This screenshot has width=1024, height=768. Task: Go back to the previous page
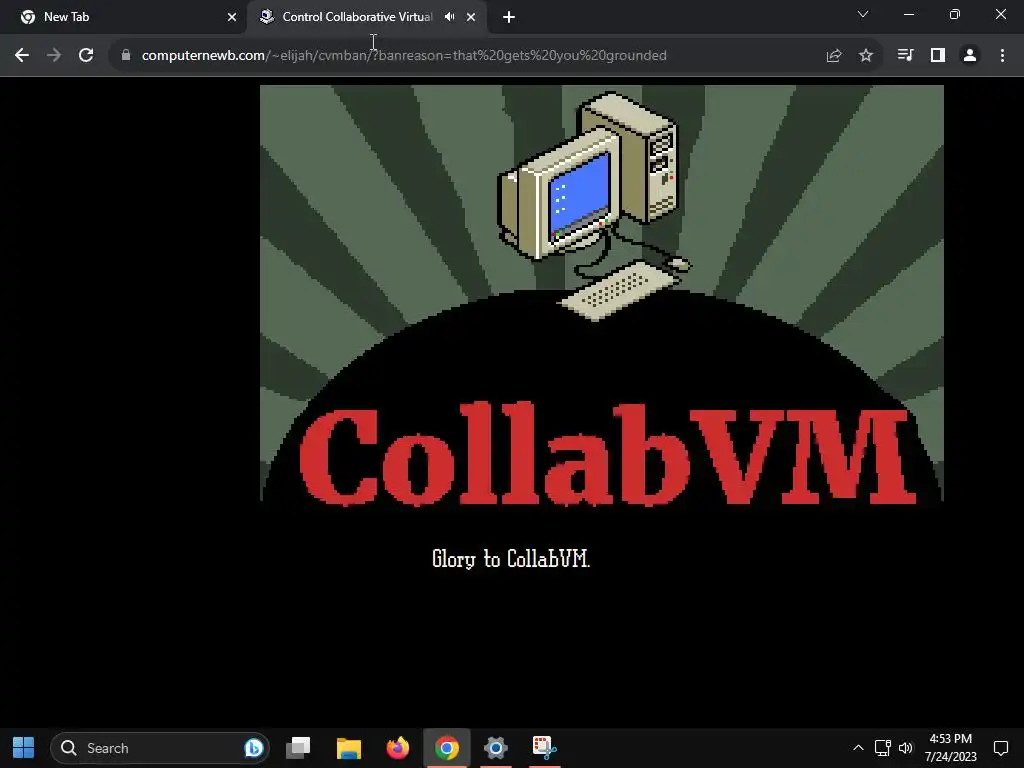(x=22, y=56)
